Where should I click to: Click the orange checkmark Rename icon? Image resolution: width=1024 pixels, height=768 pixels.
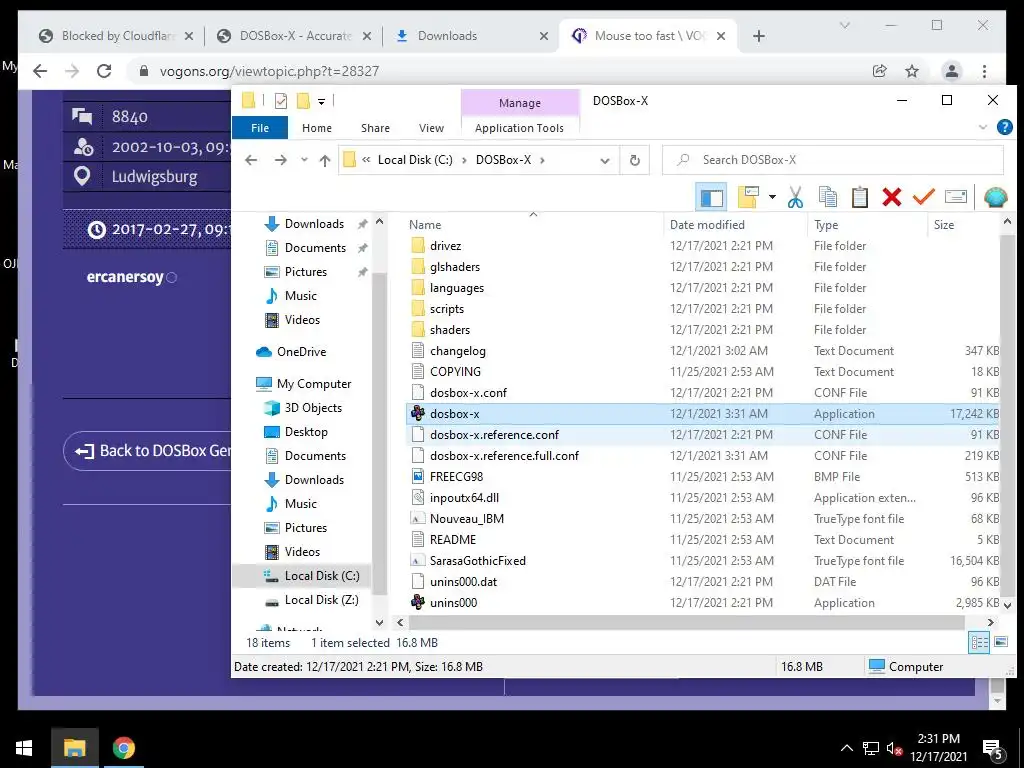point(923,197)
